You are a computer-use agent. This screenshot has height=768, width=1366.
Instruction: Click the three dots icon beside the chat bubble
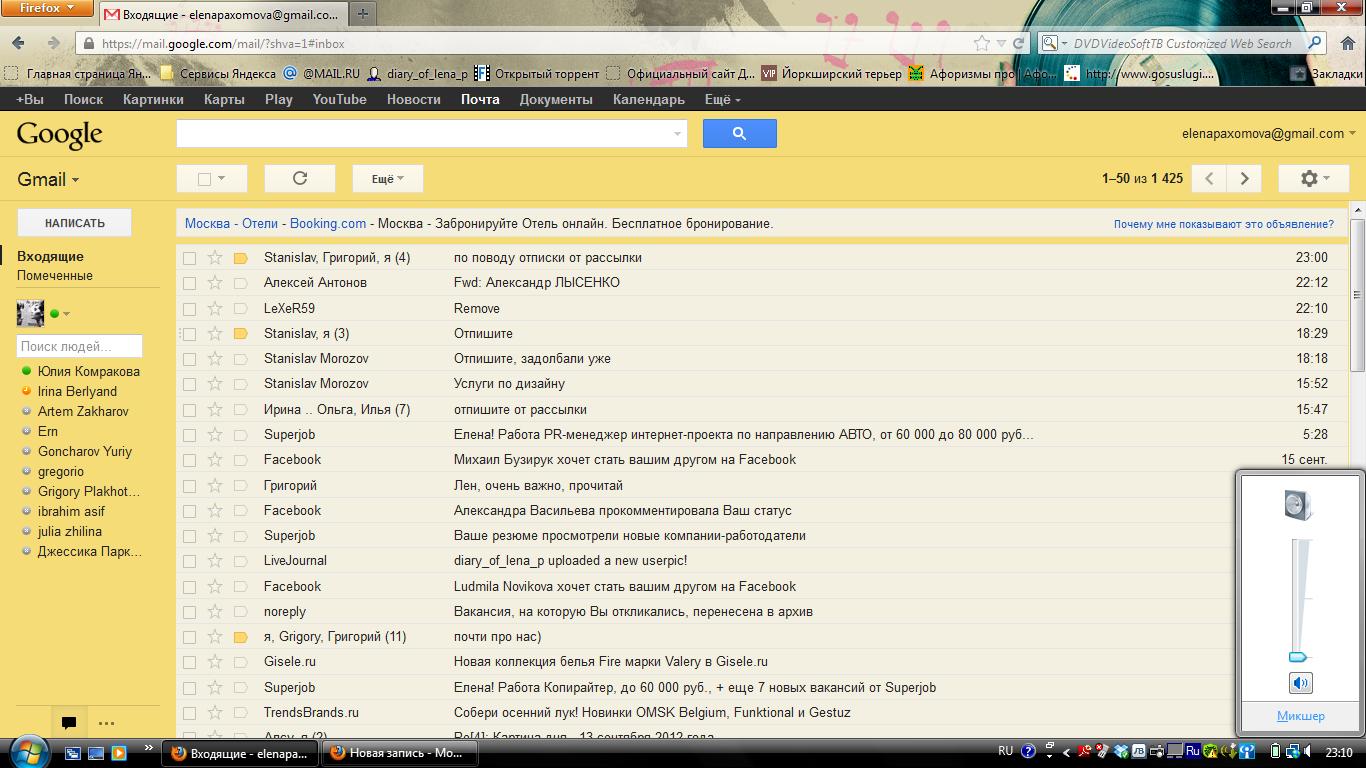pyautogui.click(x=106, y=723)
